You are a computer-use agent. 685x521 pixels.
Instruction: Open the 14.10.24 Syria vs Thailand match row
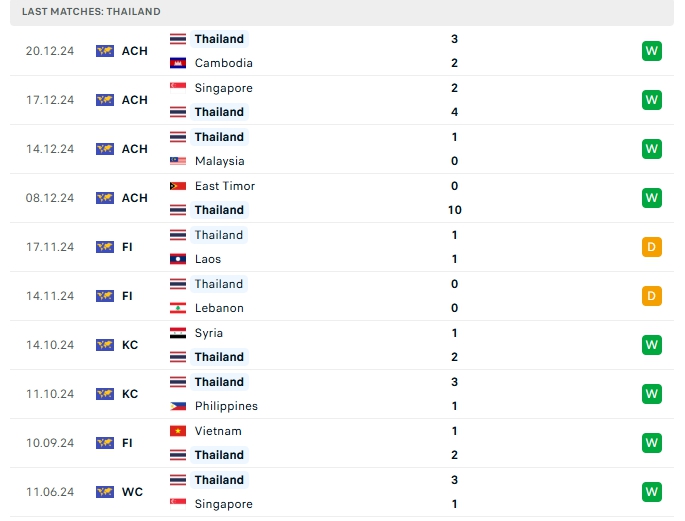coord(340,345)
